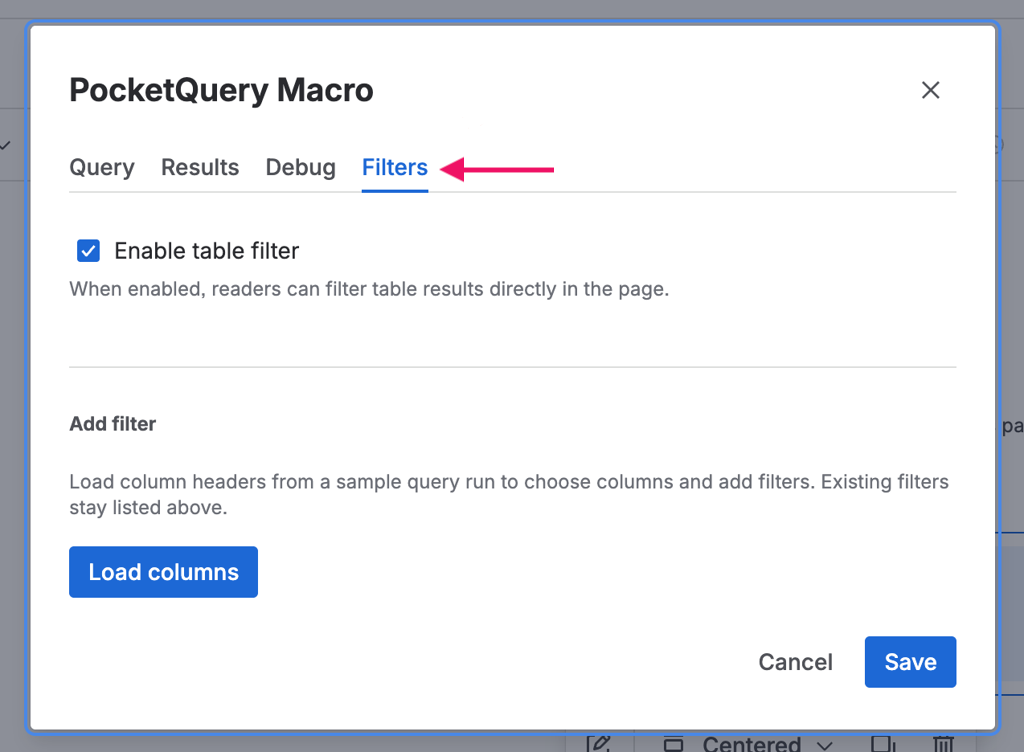Click the trash delete icon in background toolbar
Screen dimensions: 1024x752
coord(943,744)
